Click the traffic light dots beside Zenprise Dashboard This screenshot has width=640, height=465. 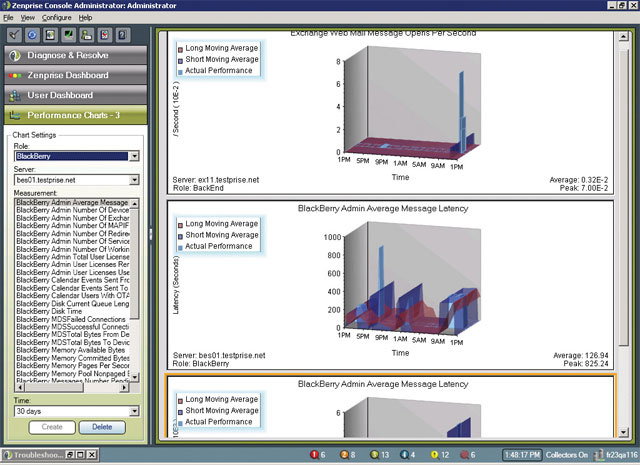(x=15, y=76)
